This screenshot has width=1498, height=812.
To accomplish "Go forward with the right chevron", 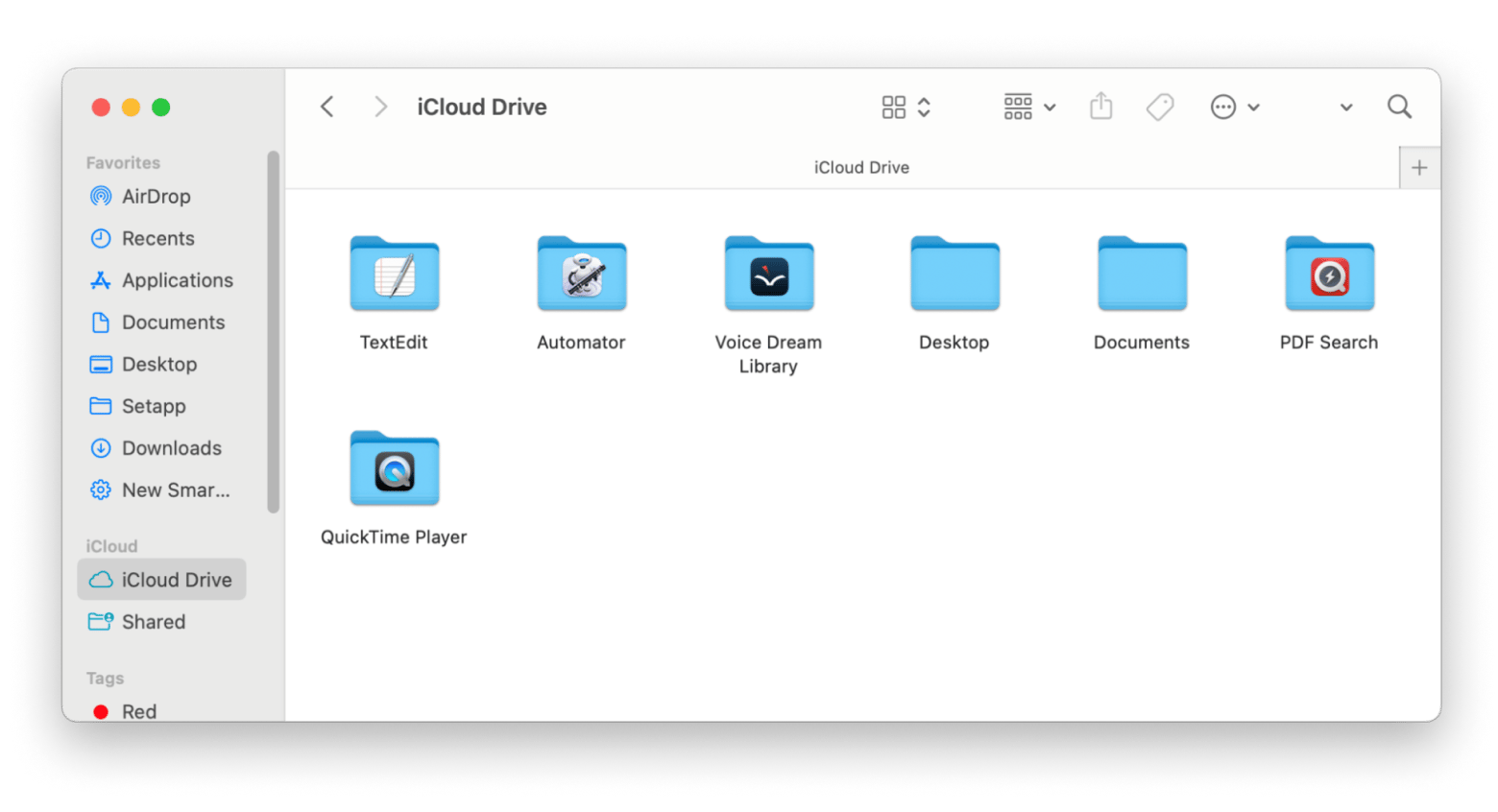I will pyautogui.click(x=380, y=107).
